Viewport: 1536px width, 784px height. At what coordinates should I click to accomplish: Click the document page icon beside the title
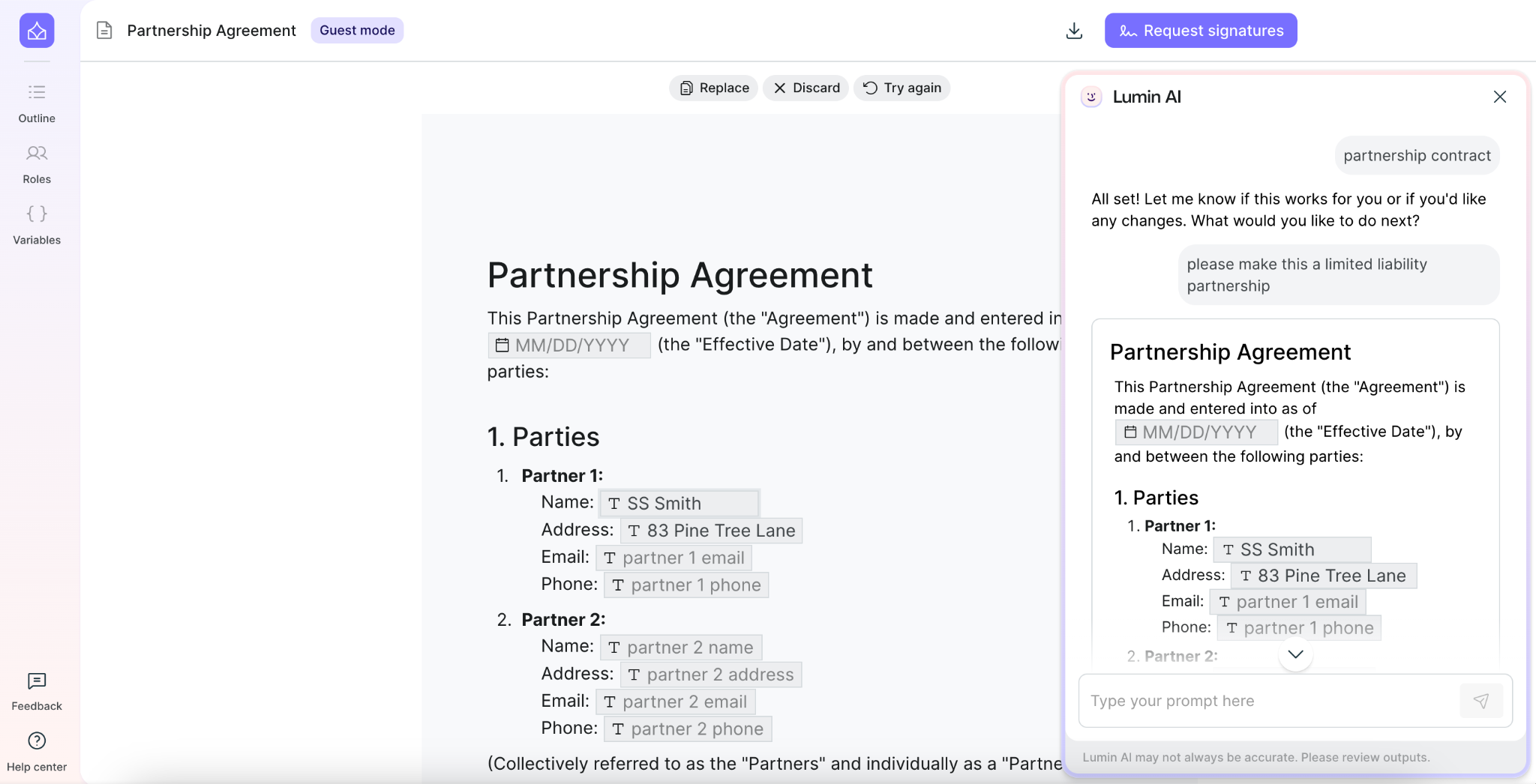click(103, 30)
